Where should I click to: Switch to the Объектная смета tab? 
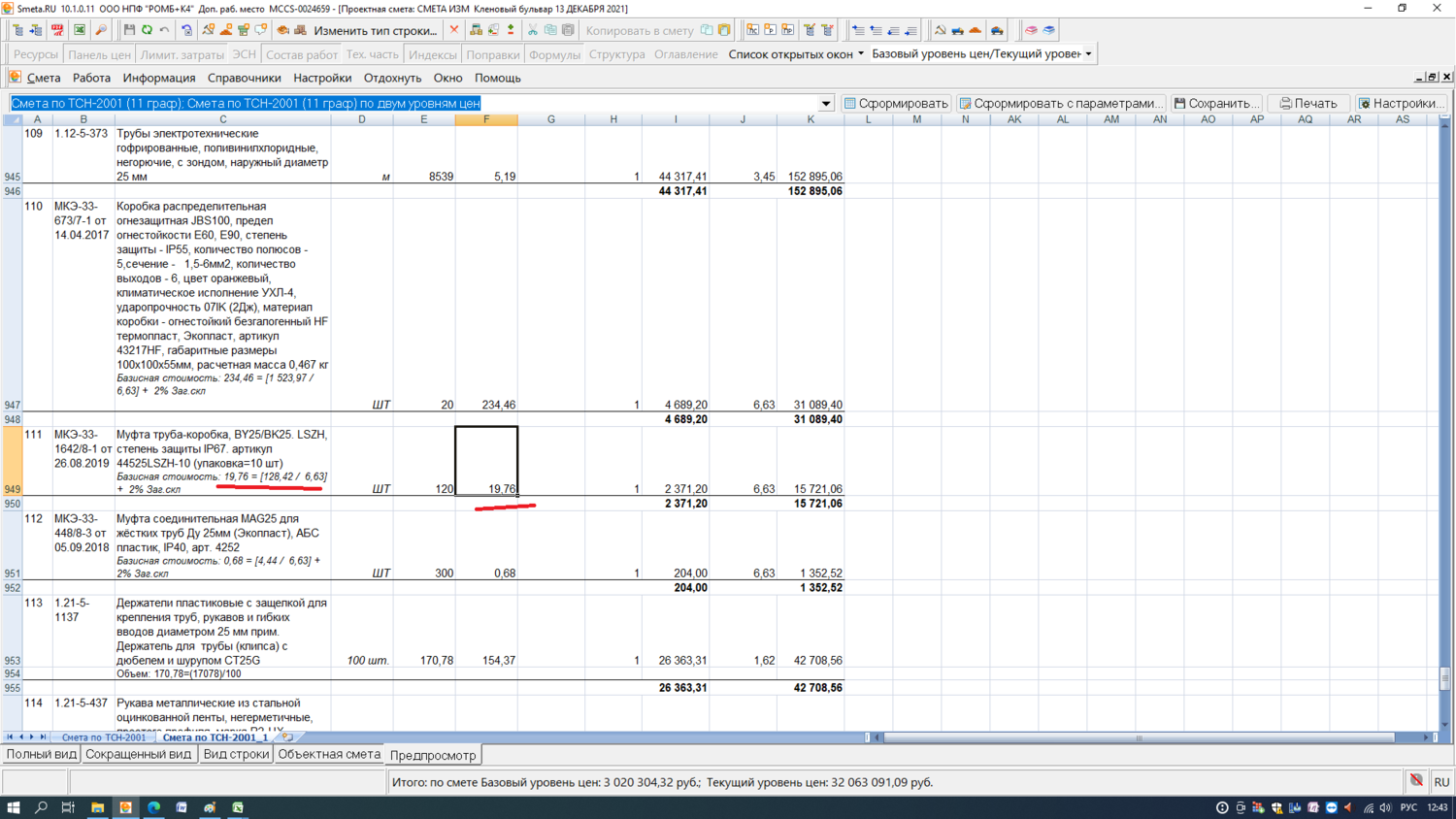[329, 754]
